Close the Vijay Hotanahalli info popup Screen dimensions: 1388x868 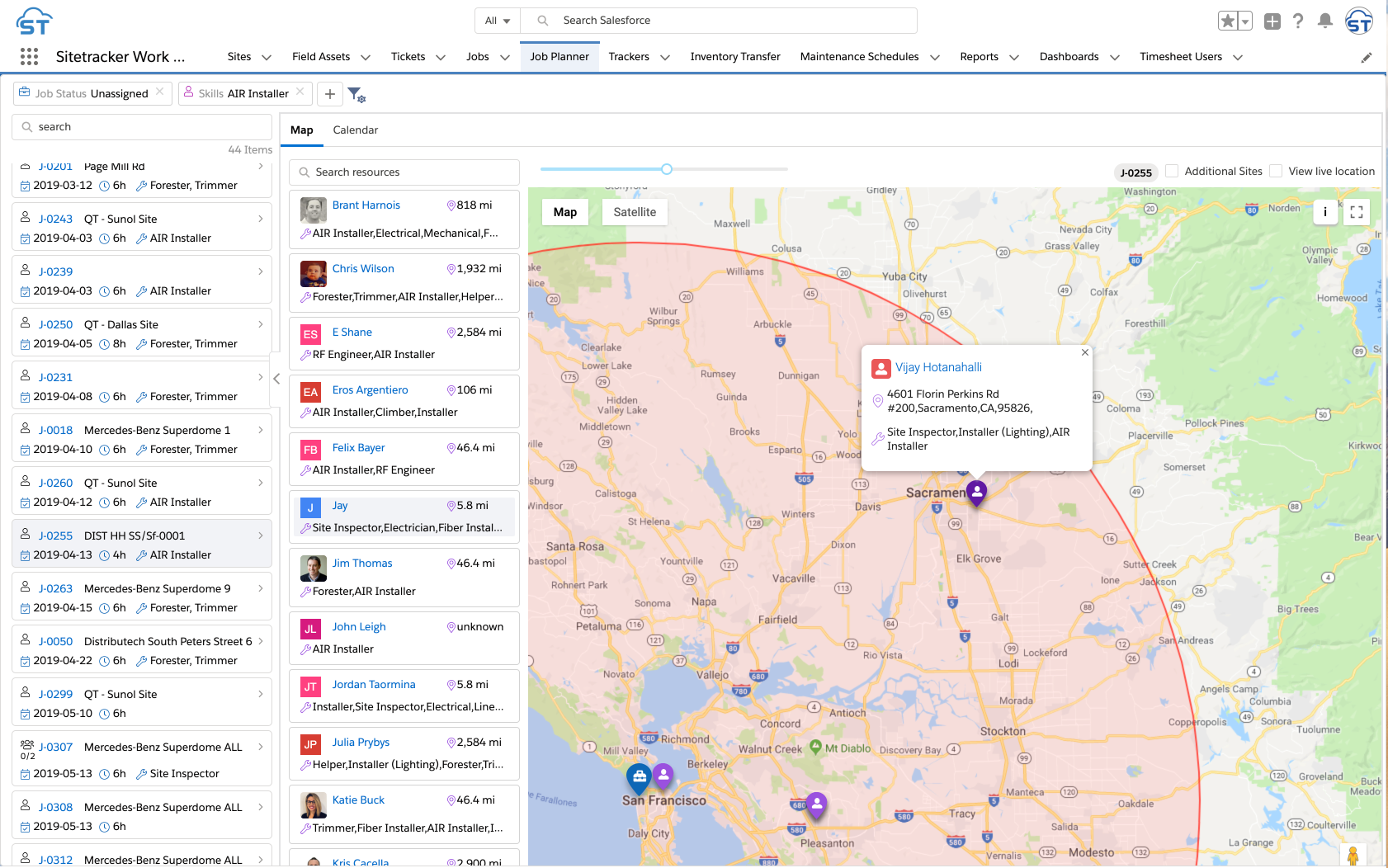coord(1085,352)
